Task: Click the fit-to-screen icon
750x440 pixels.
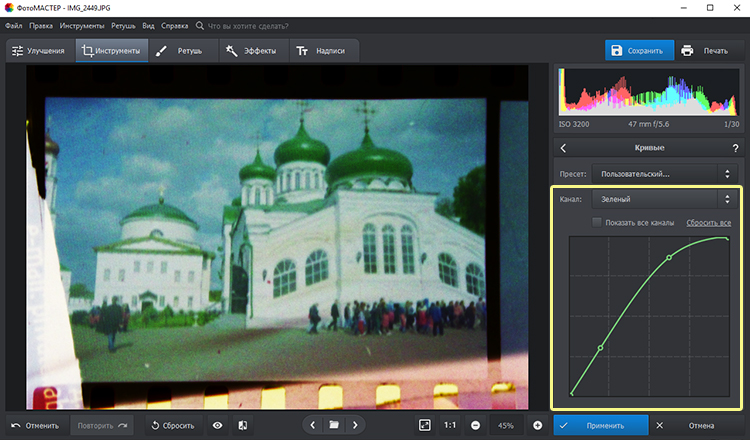Action: [x=425, y=425]
